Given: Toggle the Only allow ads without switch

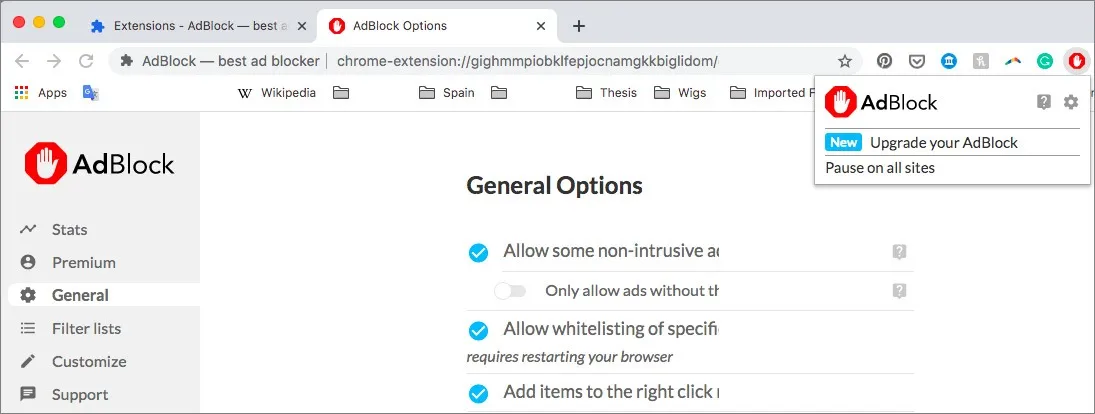Looking at the screenshot, I should pyautogui.click(x=510, y=291).
